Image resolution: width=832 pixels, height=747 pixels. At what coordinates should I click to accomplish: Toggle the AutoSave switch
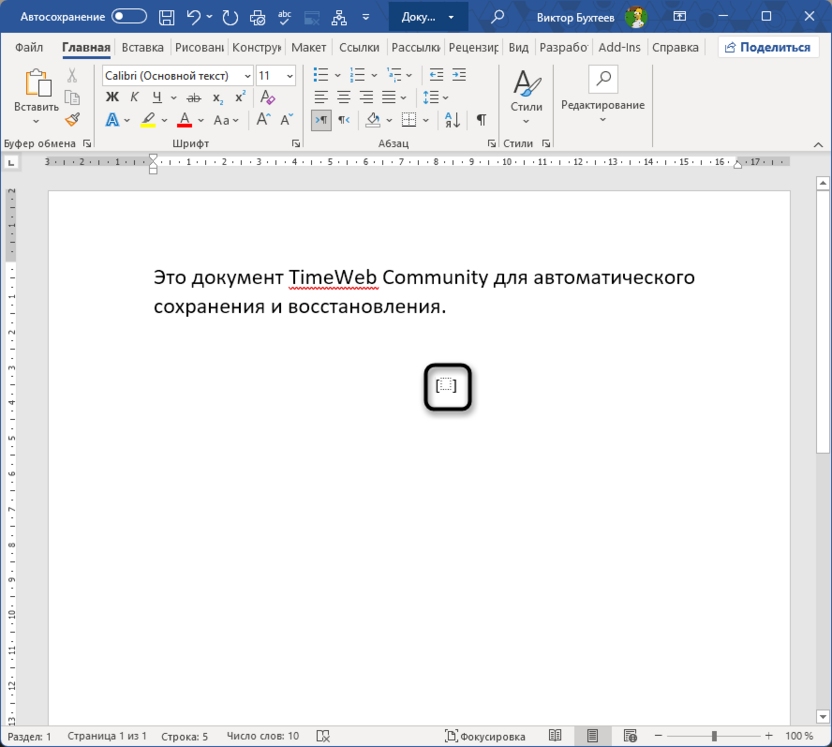(x=129, y=16)
